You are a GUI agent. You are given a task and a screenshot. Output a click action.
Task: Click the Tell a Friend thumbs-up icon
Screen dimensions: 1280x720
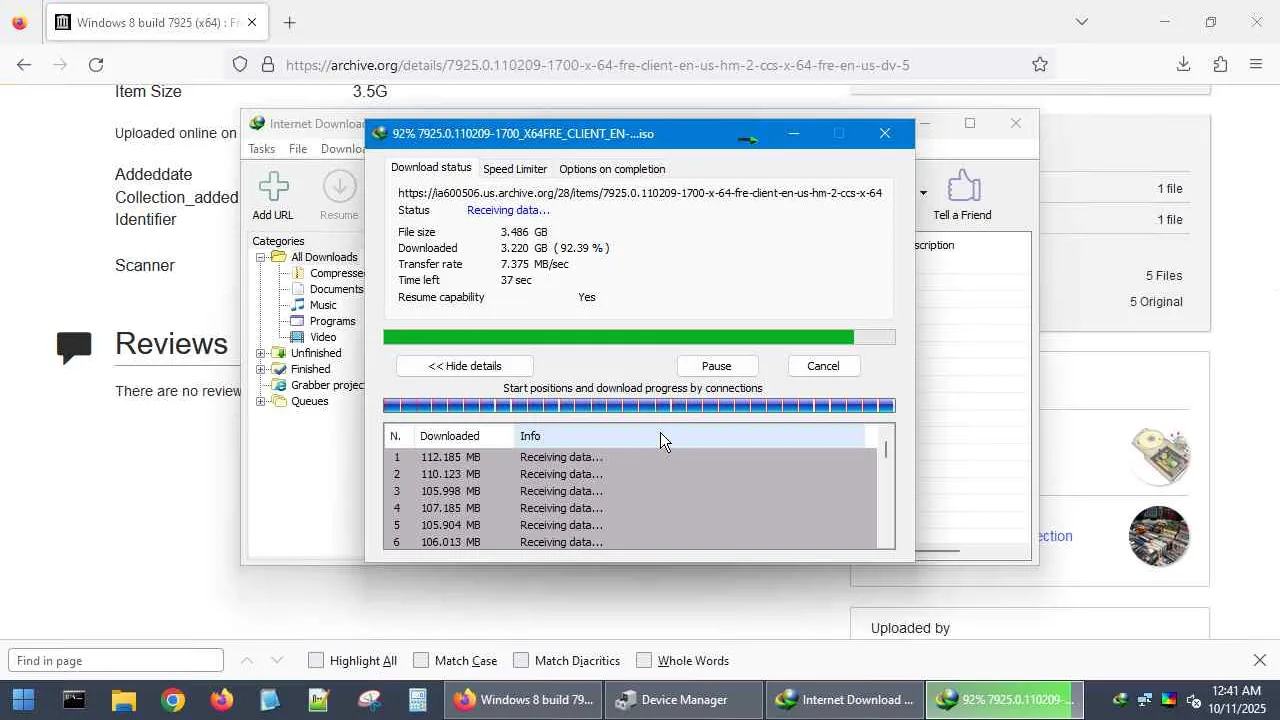pyautogui.click(x=962, y=186)
